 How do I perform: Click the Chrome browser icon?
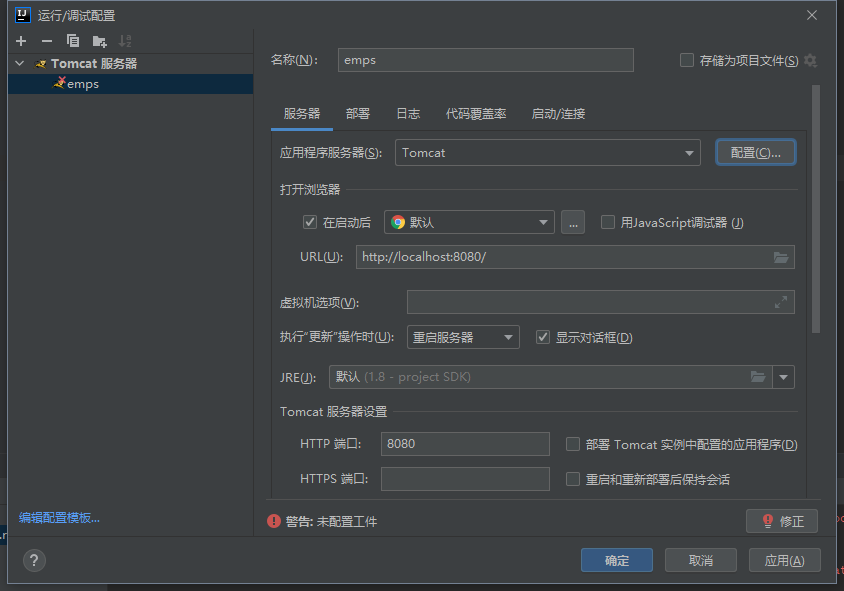(x=398, y=222)
